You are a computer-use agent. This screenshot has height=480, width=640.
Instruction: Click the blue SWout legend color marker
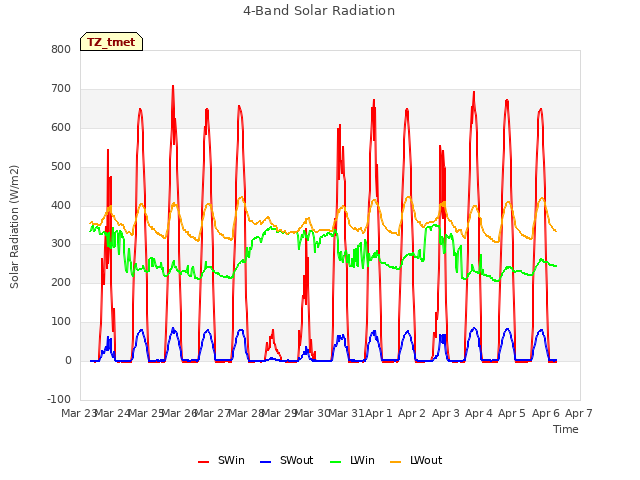point(265,462)
